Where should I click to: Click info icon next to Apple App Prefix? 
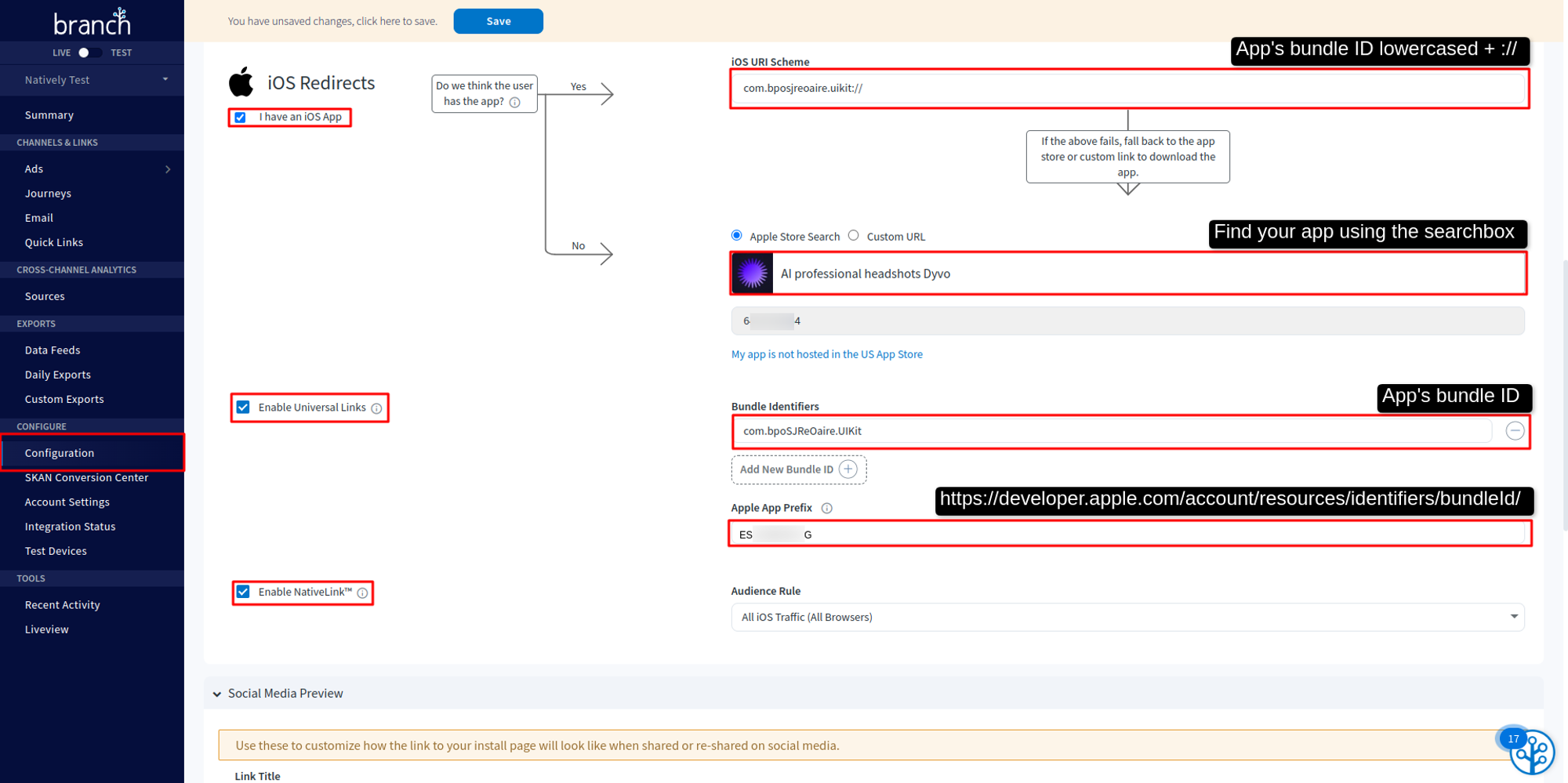(x=826, y=509)
